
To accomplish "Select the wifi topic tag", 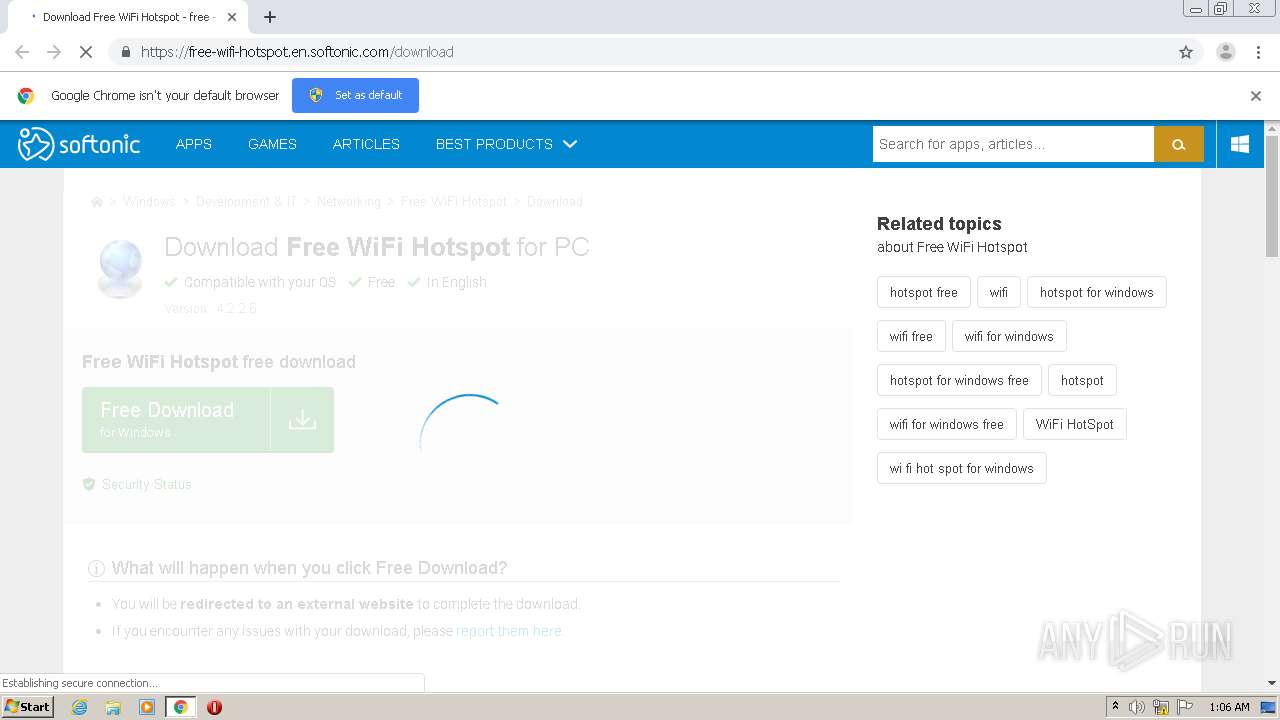I will pyautogui.click(x=999, y=292).
